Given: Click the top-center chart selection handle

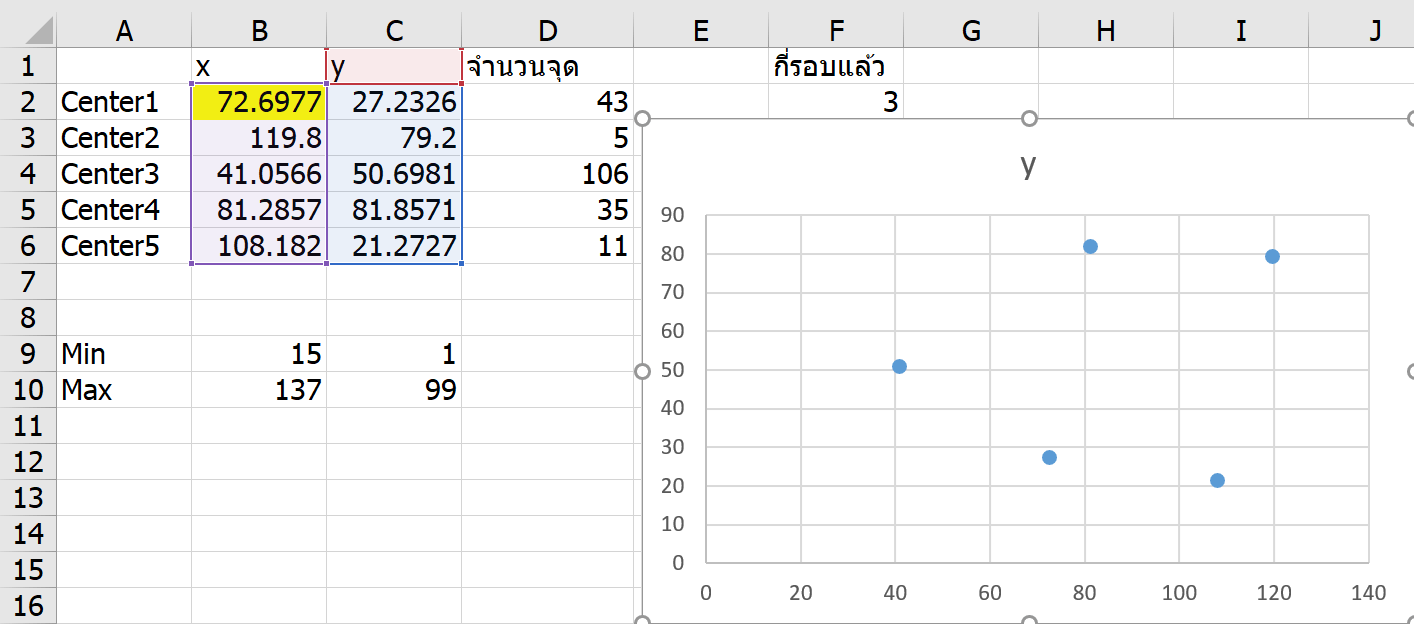Looking at the screenshot, I should [1029, 118].
